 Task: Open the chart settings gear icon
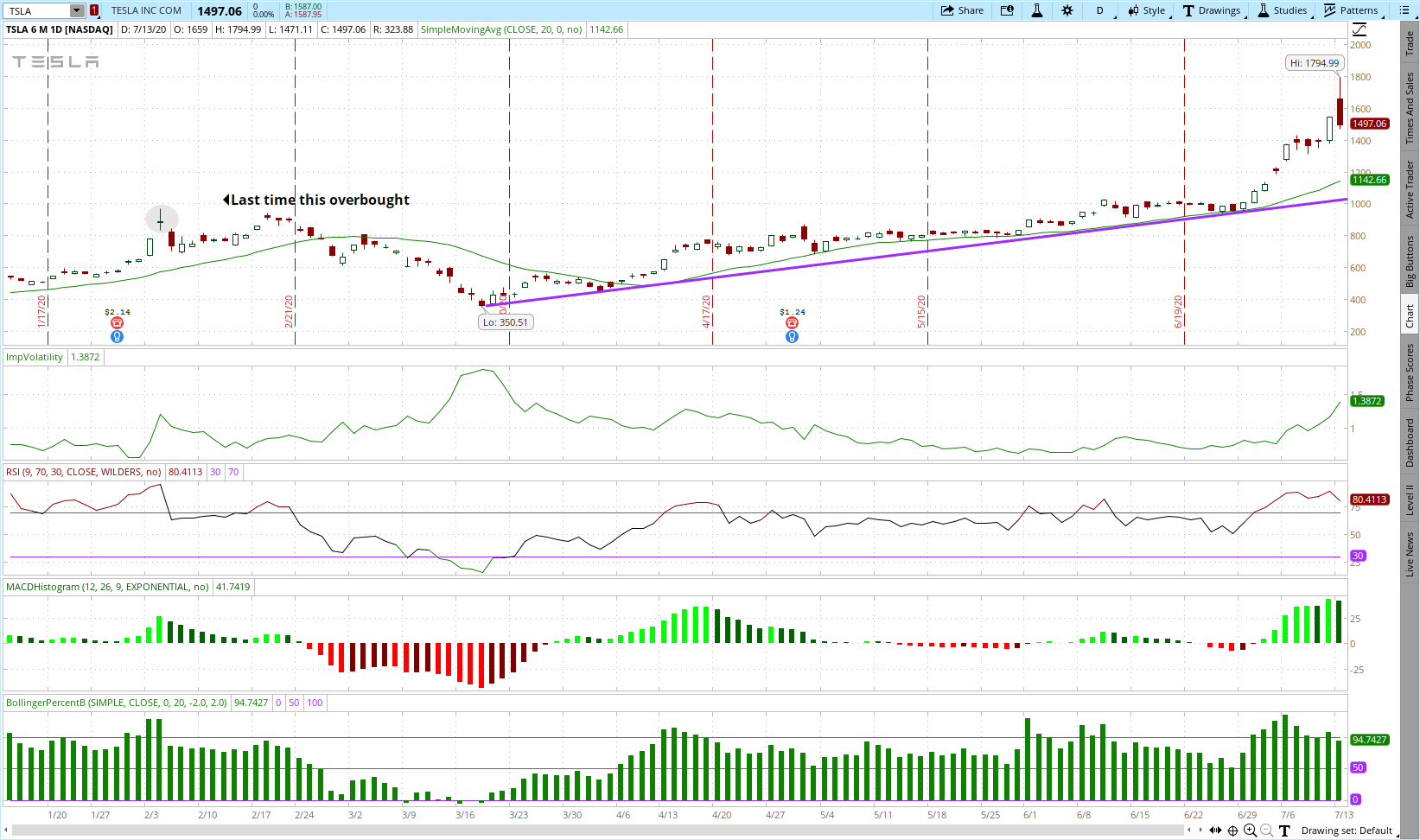[1067, 10]
